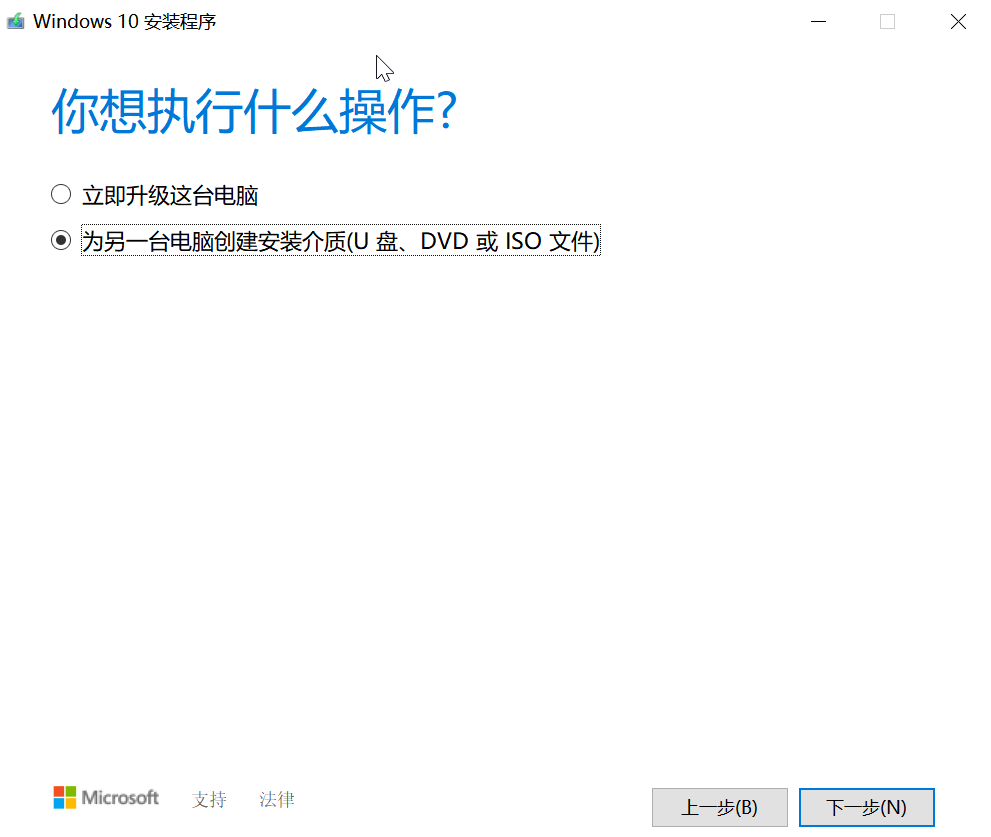Click the 立即升级这台电脑 label text
Screen dimensions: 991x837
tap(170, 195)
